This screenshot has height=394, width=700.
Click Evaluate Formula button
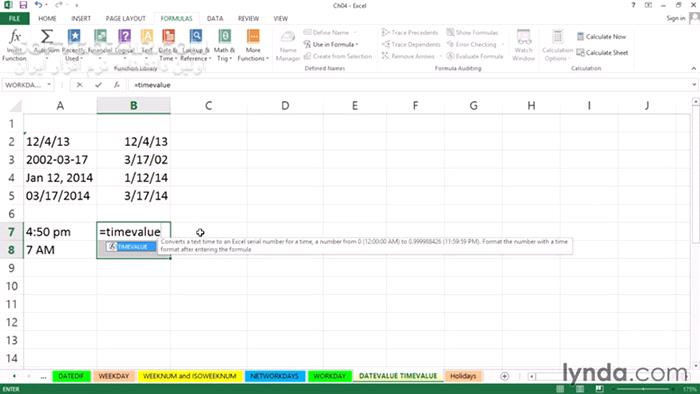click(475, 56)
